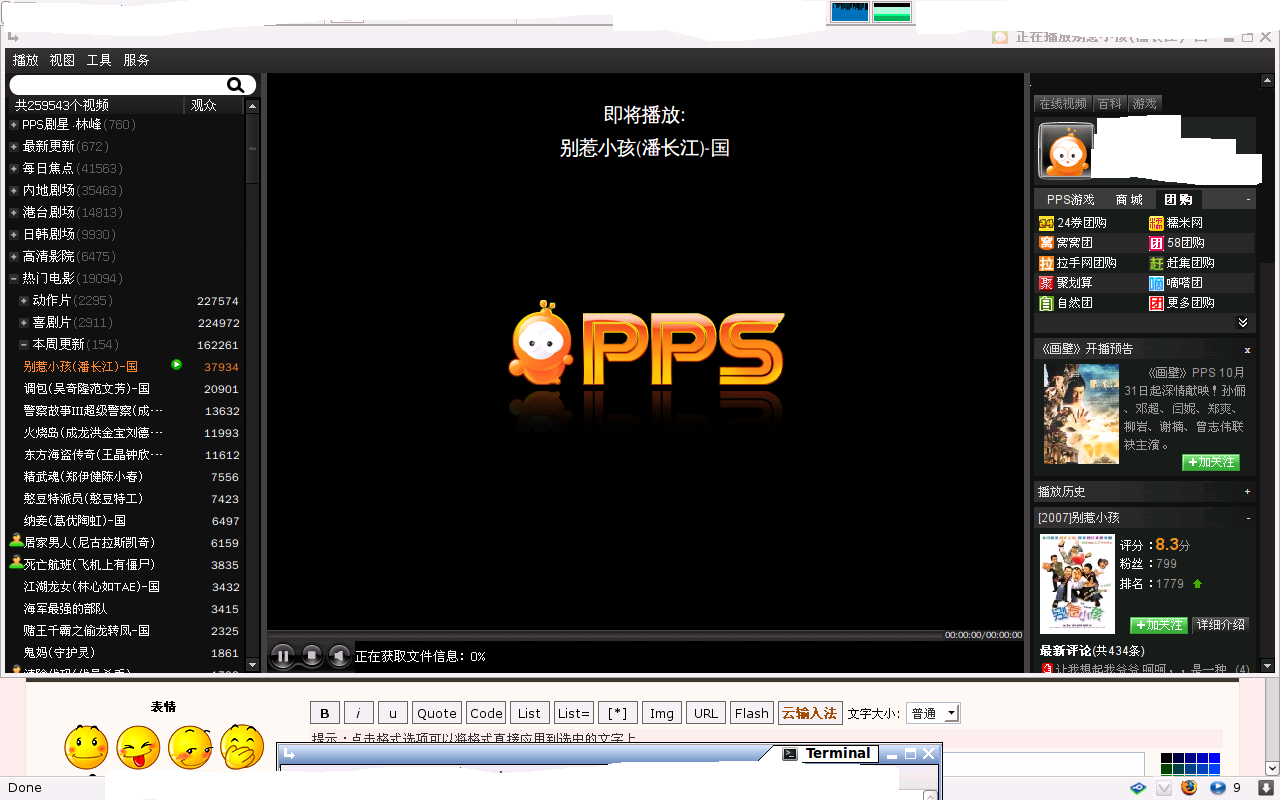Click Flash format button
1280x800 pixels.
pyautogui.click(x=751, y=713)
